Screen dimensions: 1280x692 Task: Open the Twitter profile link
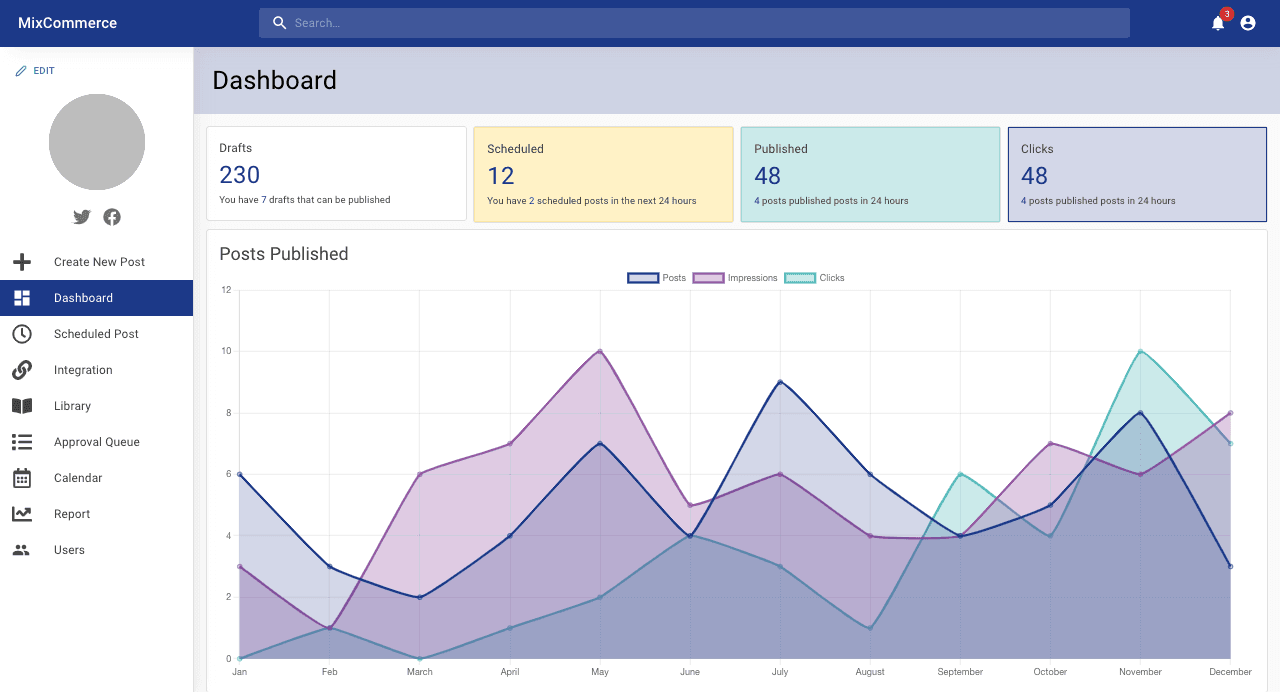[x=81, y=216]
